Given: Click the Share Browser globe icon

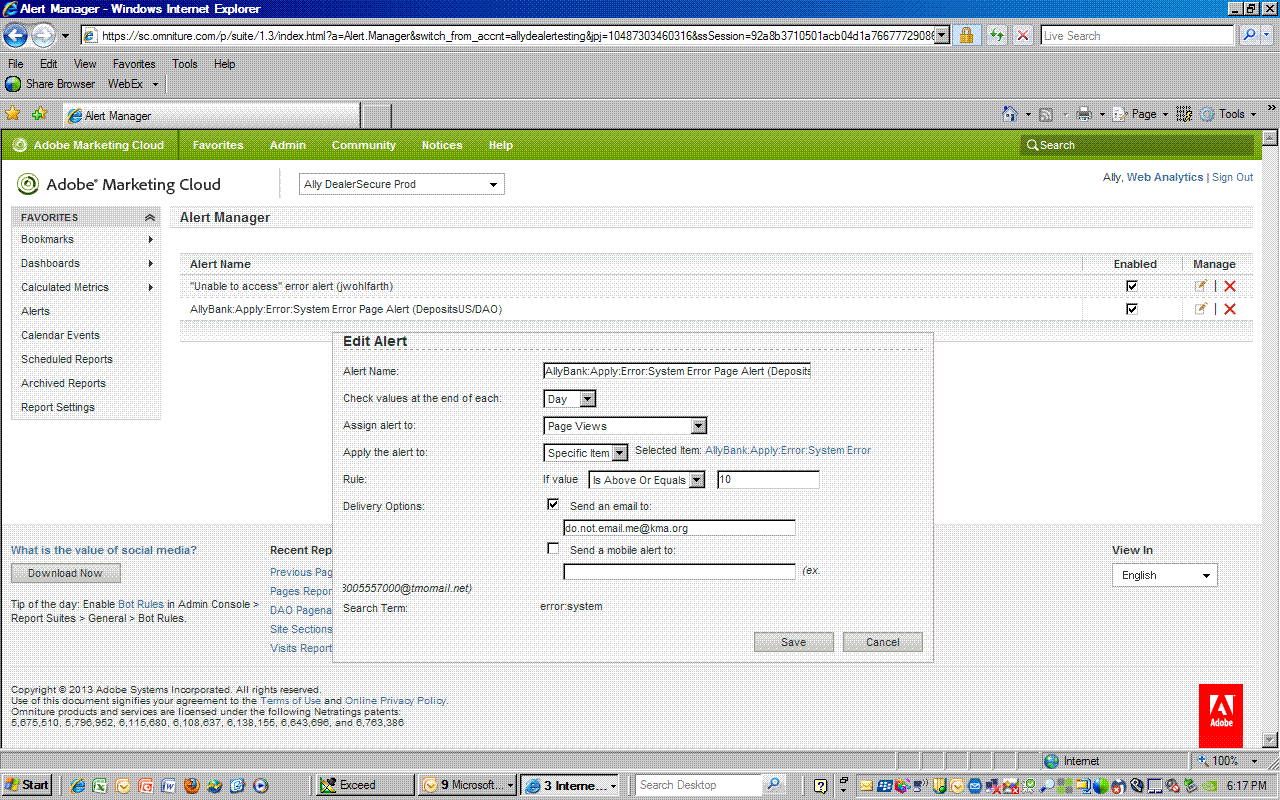Looking at the screenshot, I should pos(13,84).
